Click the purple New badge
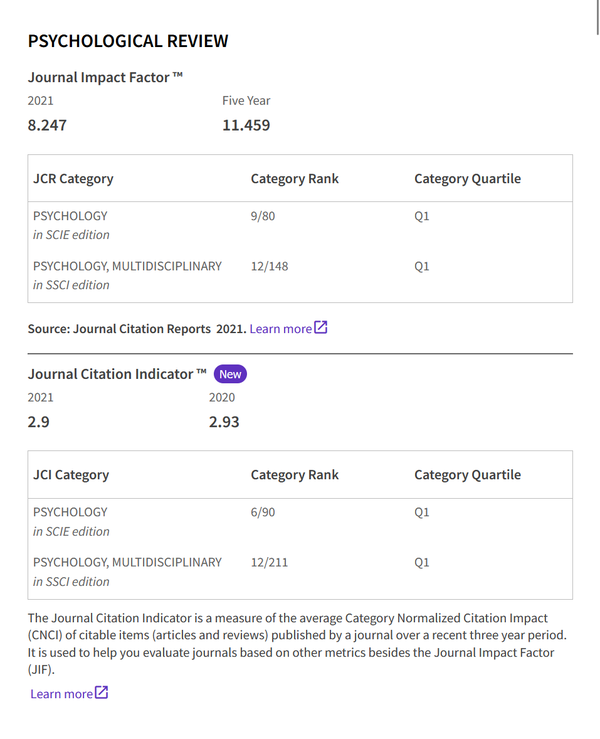 click(x=230, y=374)
